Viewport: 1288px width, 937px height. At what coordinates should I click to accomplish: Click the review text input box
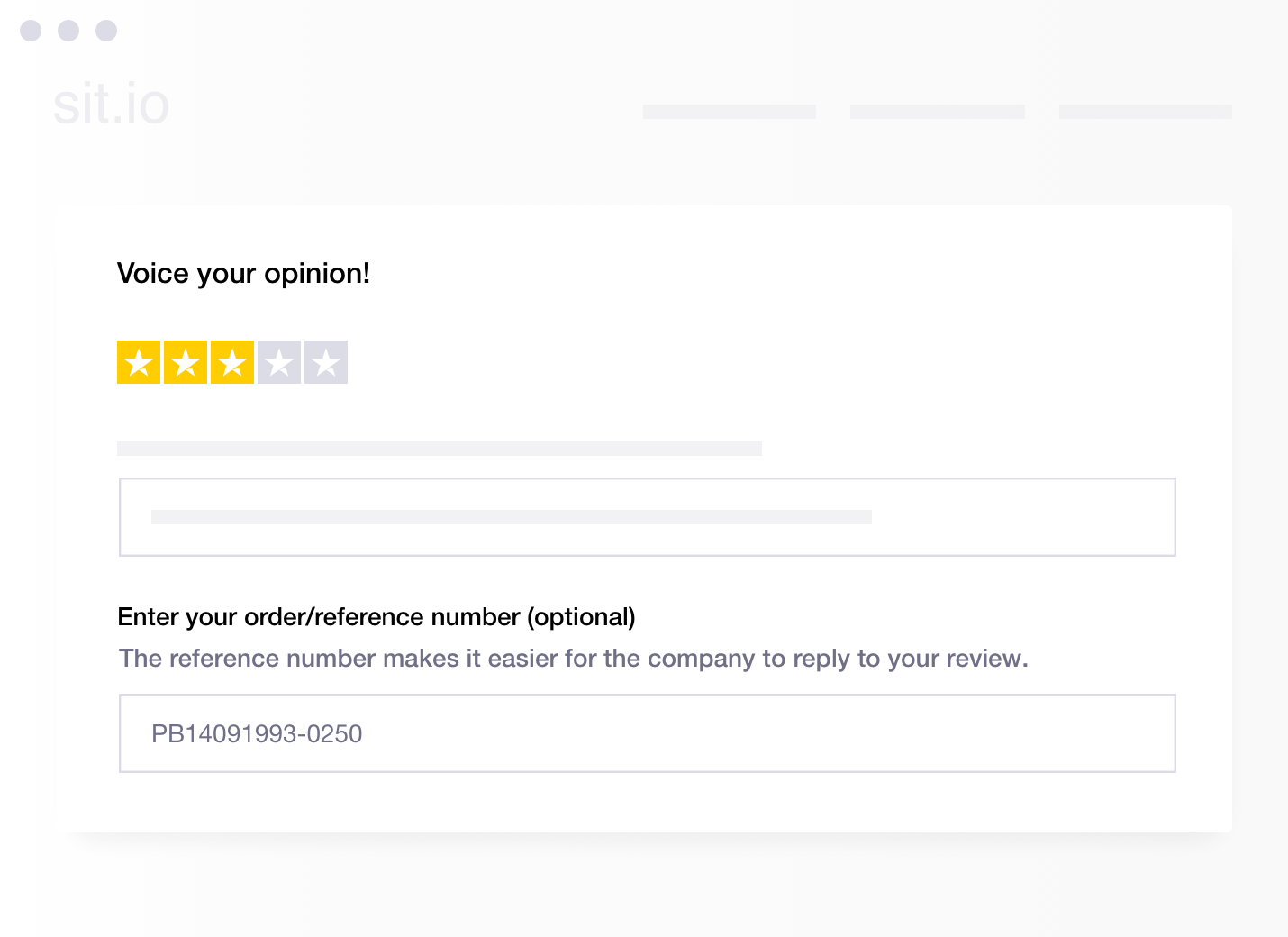648,517
